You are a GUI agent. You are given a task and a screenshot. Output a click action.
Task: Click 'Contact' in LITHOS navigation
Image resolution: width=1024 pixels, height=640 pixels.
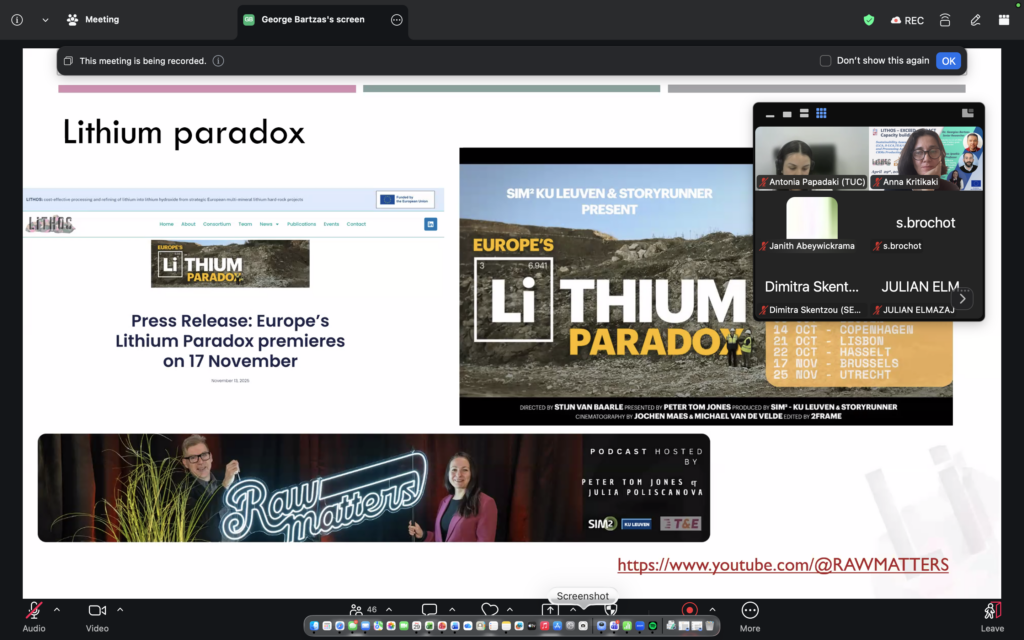(x=356, y=224)
